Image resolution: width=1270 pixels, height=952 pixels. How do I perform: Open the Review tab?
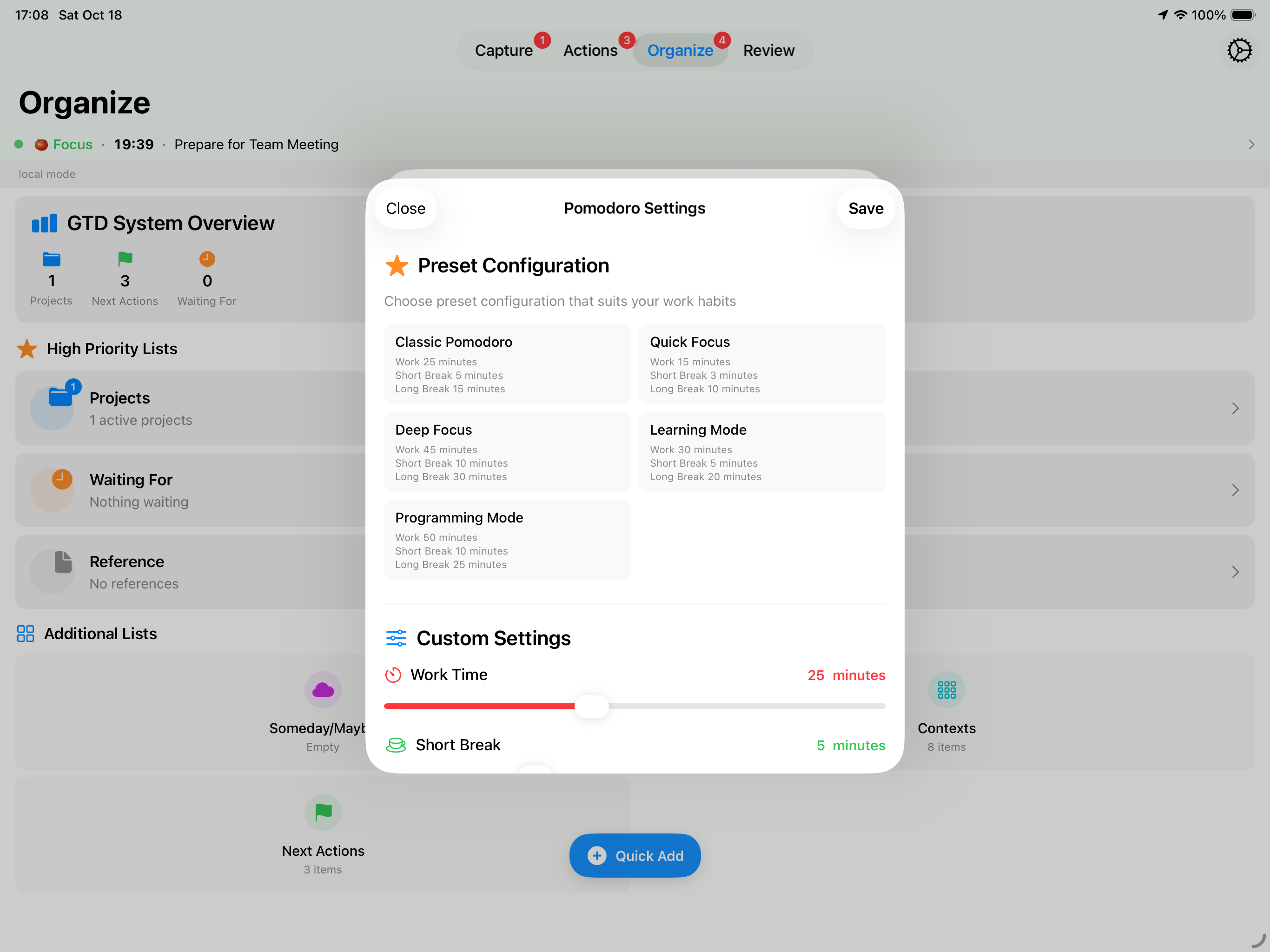pyautogui.click(x=768, y=50)
